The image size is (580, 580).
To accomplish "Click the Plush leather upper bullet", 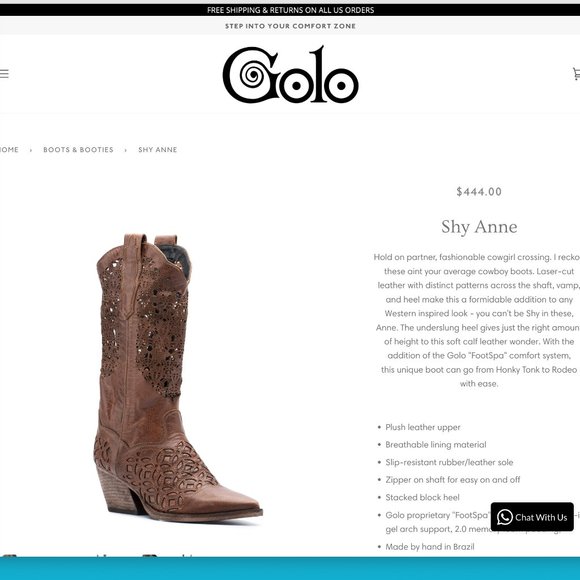I will coord(422,427).
